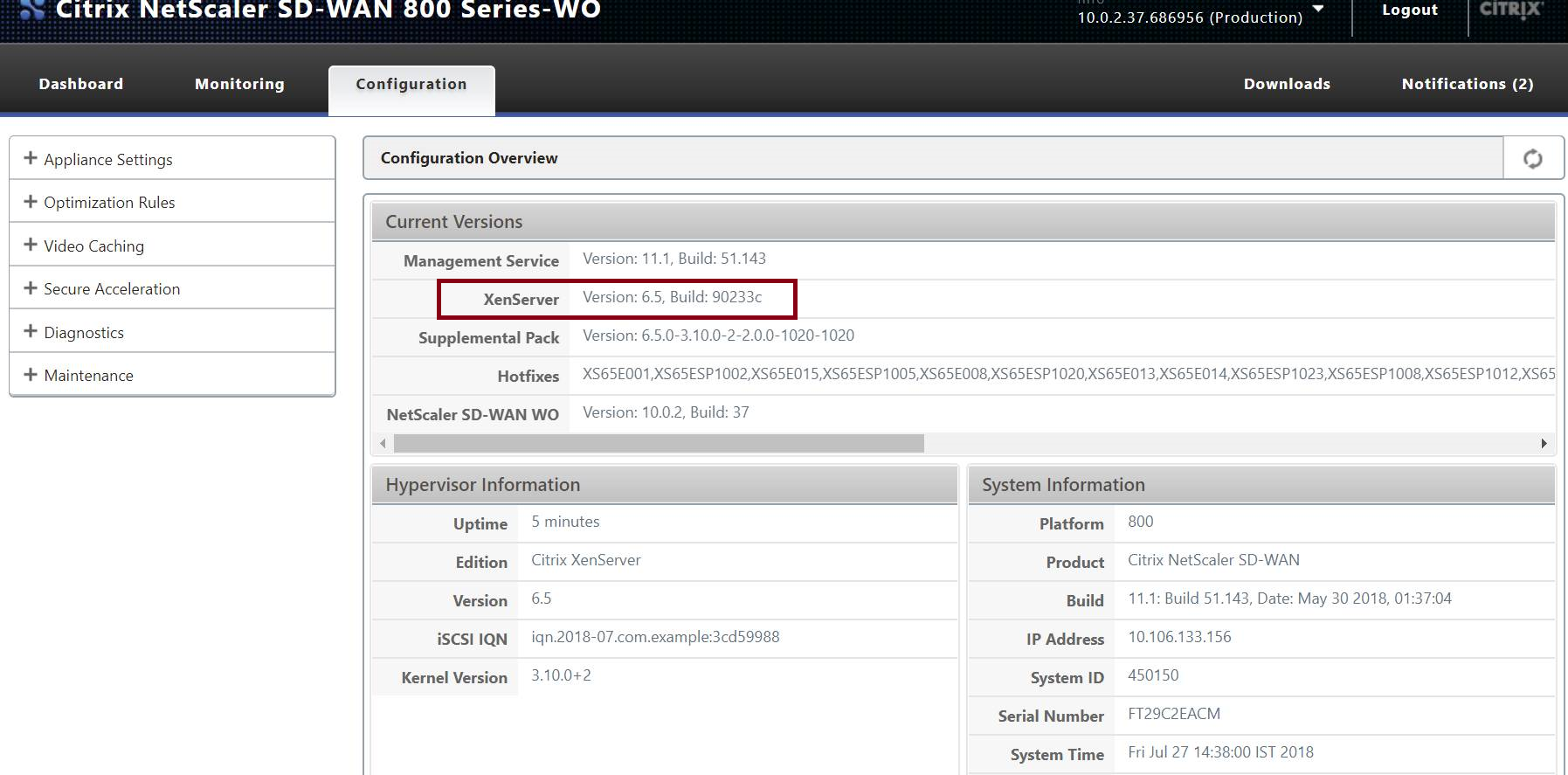
Task: Click the Build value 11.1: Build 51.143
Action: [x=1289, y=599]
